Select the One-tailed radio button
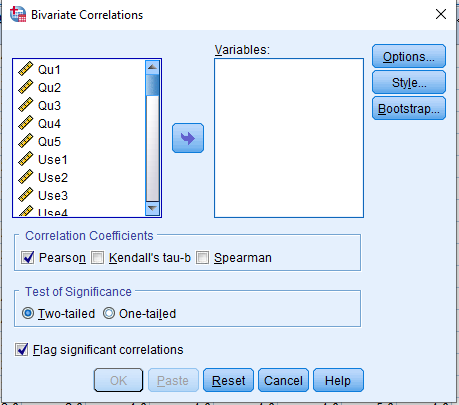 (x=109, y=313)
